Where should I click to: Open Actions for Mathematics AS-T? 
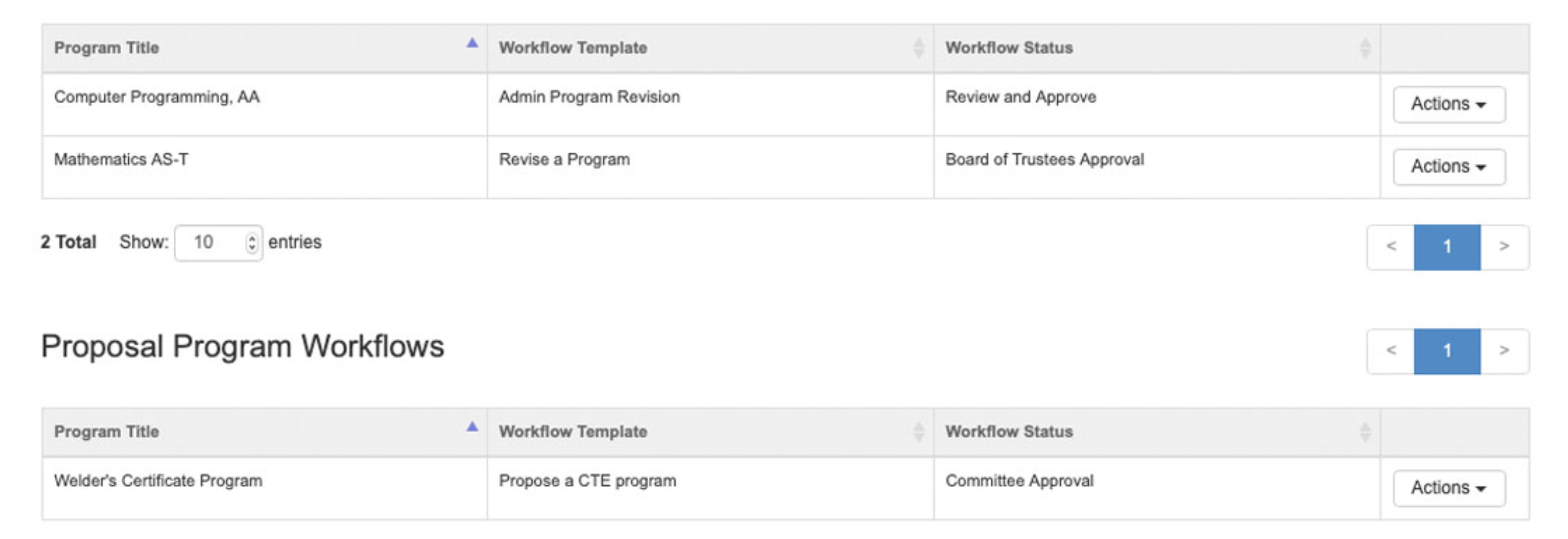pos(1448,167)
